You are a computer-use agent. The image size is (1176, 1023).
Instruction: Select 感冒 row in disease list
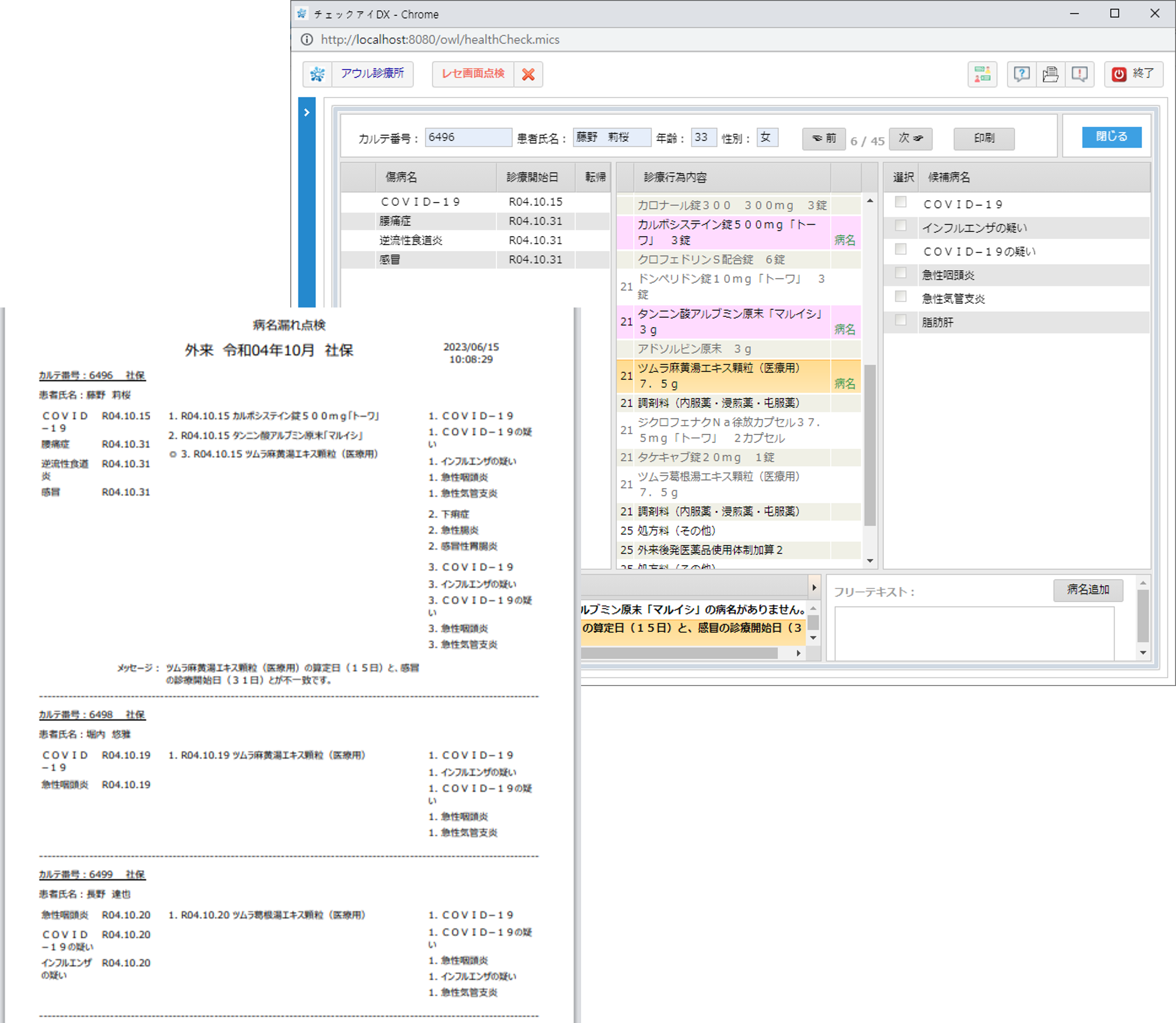pos(475,260)
